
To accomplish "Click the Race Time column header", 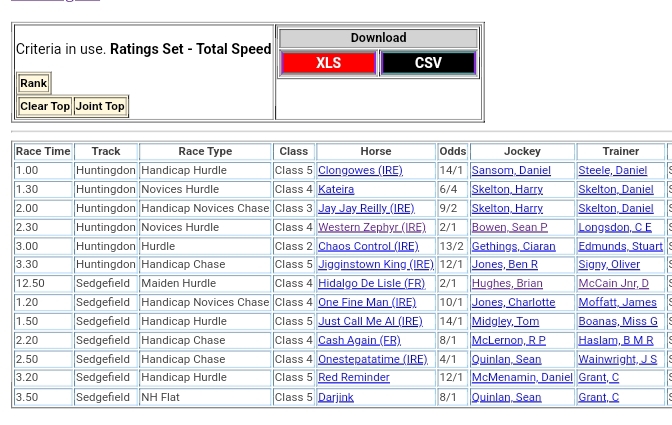I will [43, 151].
